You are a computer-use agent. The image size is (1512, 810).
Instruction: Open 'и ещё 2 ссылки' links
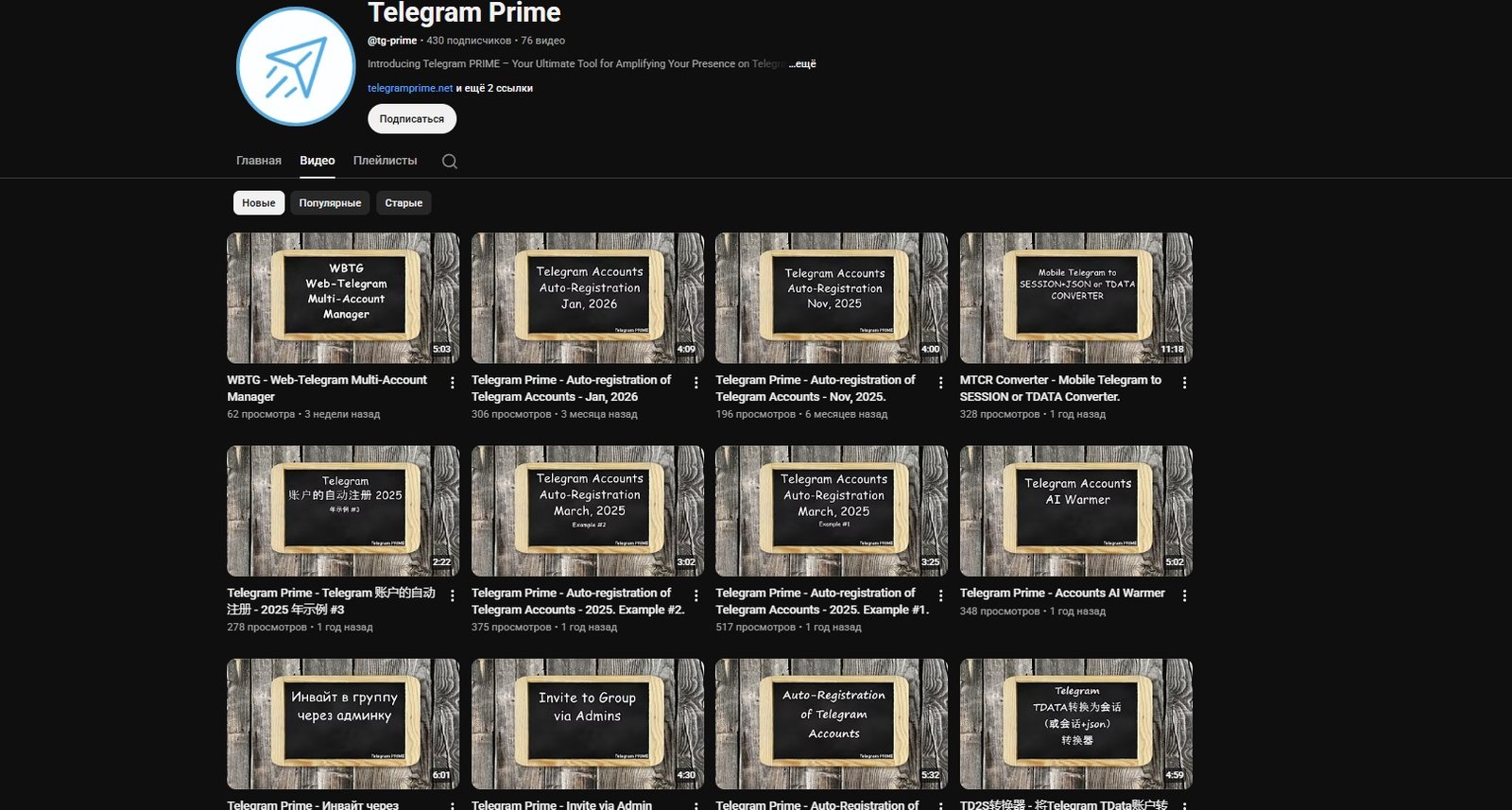point(494,88)
